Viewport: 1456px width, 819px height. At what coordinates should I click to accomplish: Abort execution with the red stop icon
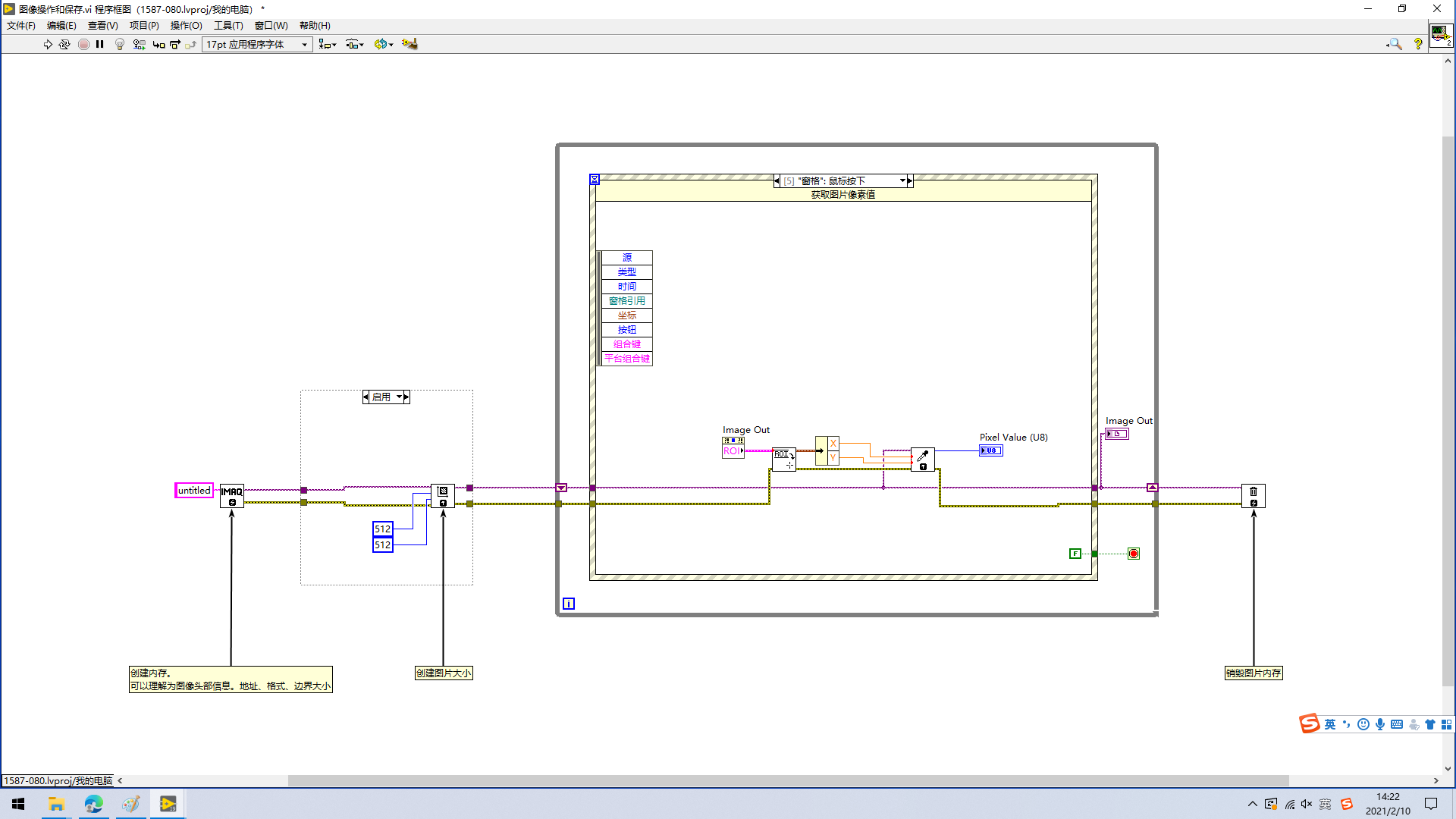[84, 44]
